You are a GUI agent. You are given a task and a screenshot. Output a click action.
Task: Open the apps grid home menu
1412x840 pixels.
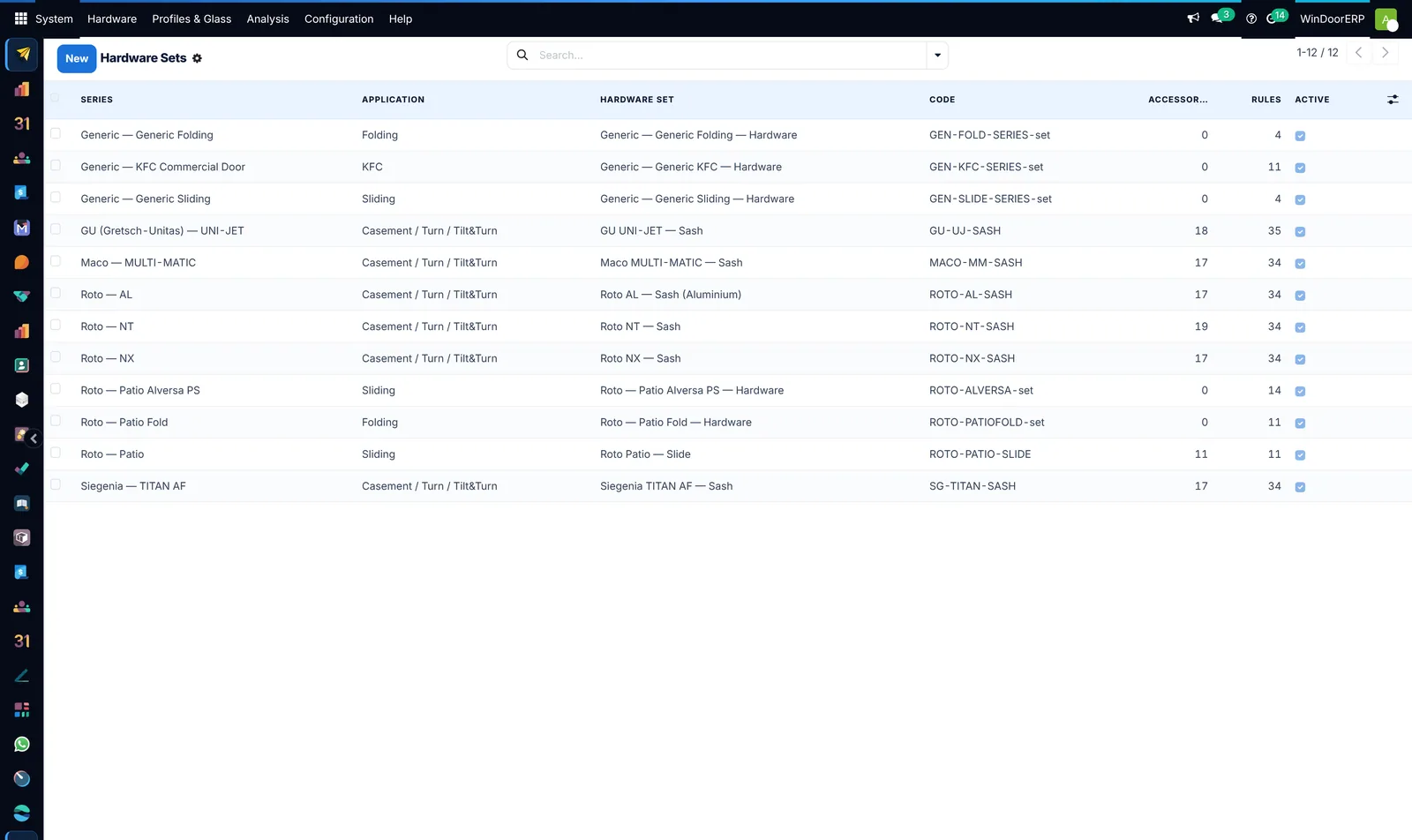point(21,19)
